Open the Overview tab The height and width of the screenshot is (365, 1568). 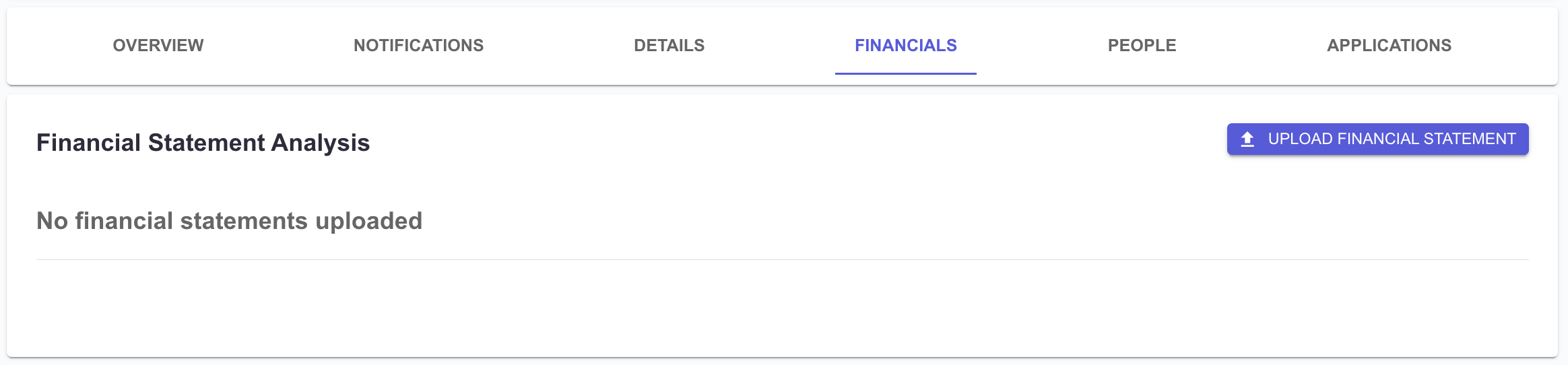pos(158,45)
